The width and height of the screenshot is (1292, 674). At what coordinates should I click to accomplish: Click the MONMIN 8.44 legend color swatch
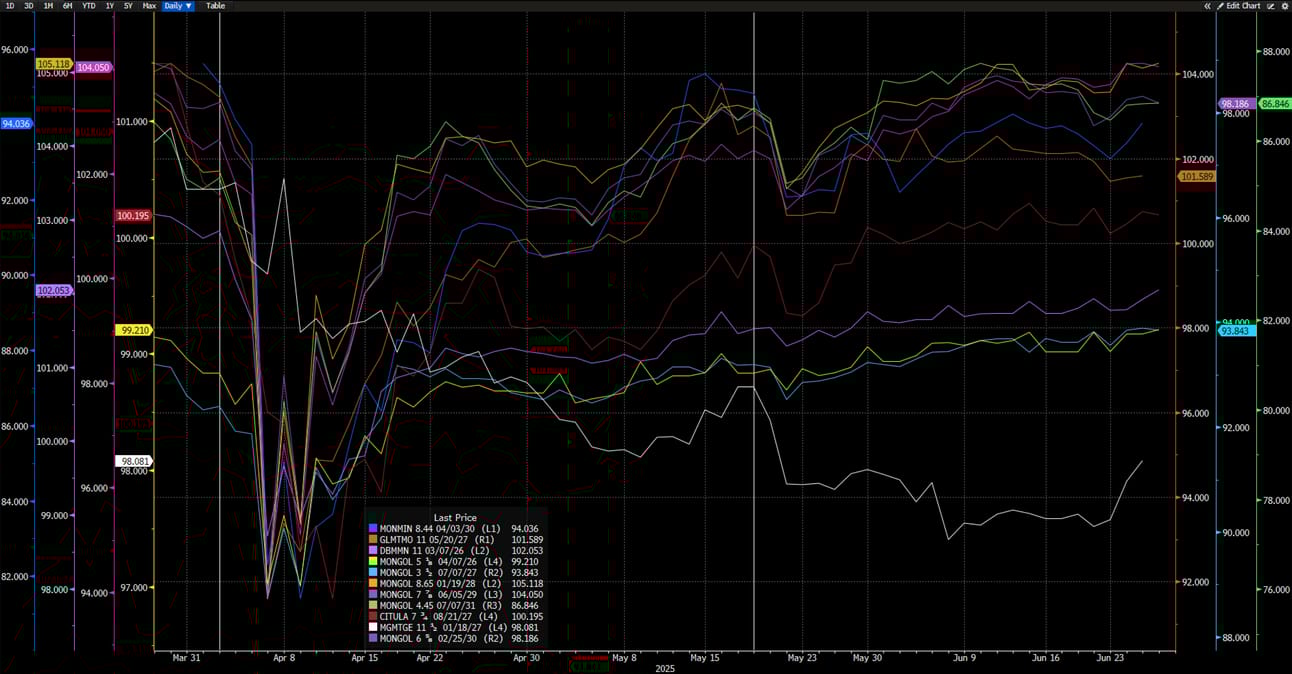point(374,528)
